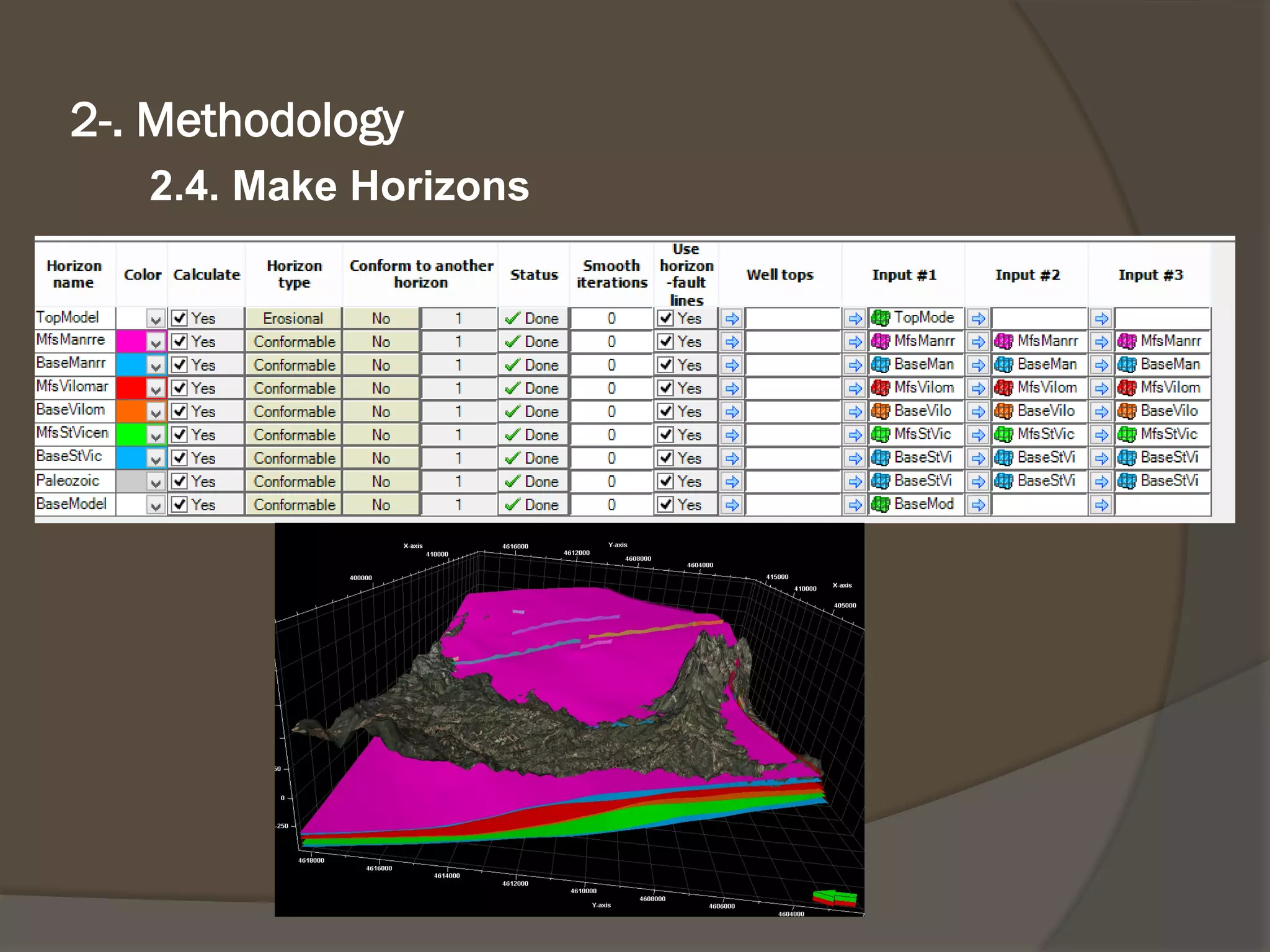Click the Well tops arrow in MfsVilomar row
This screenshot has width=1270, height=952.
732,389
